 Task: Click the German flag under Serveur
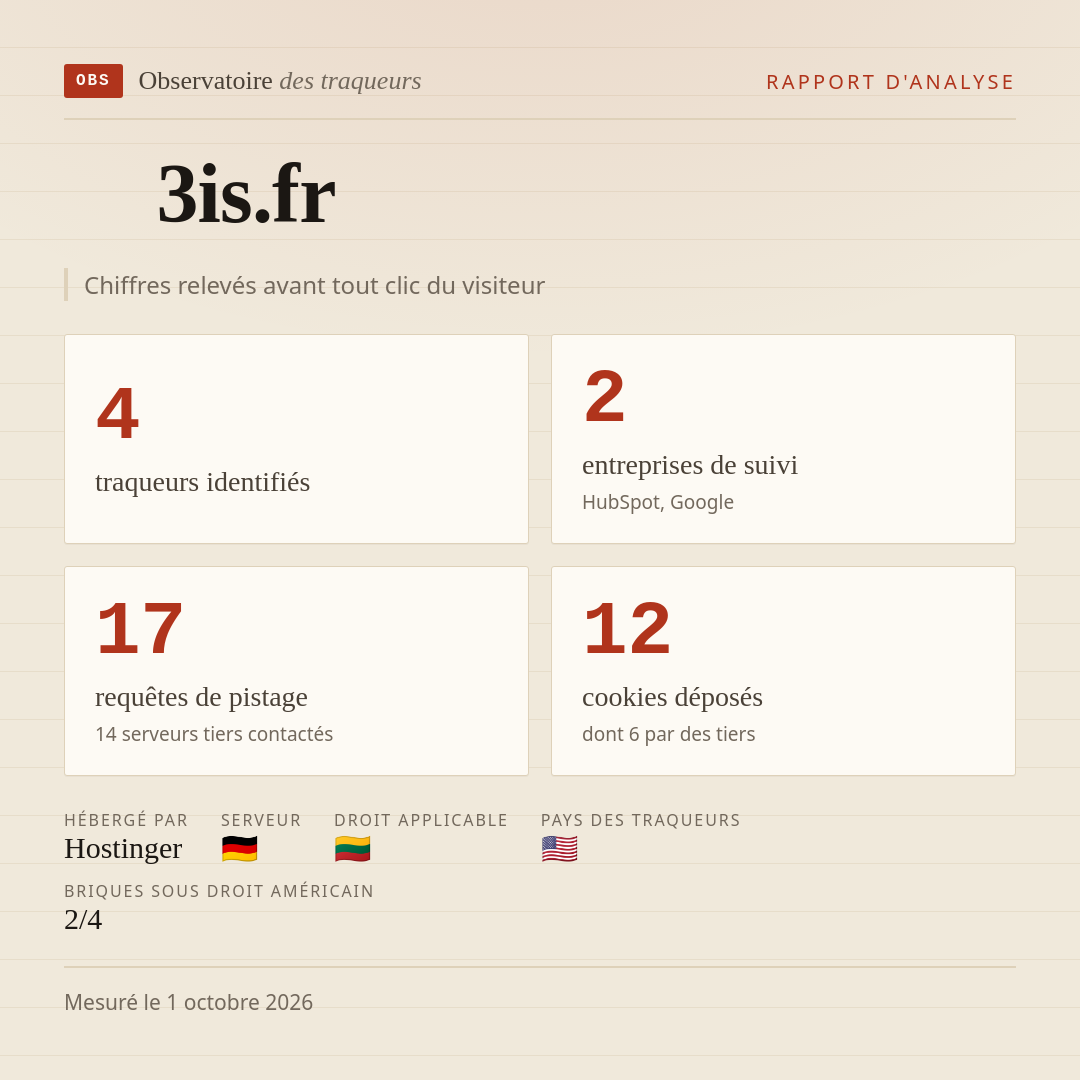pyautogui.click(x=240, y=849)
